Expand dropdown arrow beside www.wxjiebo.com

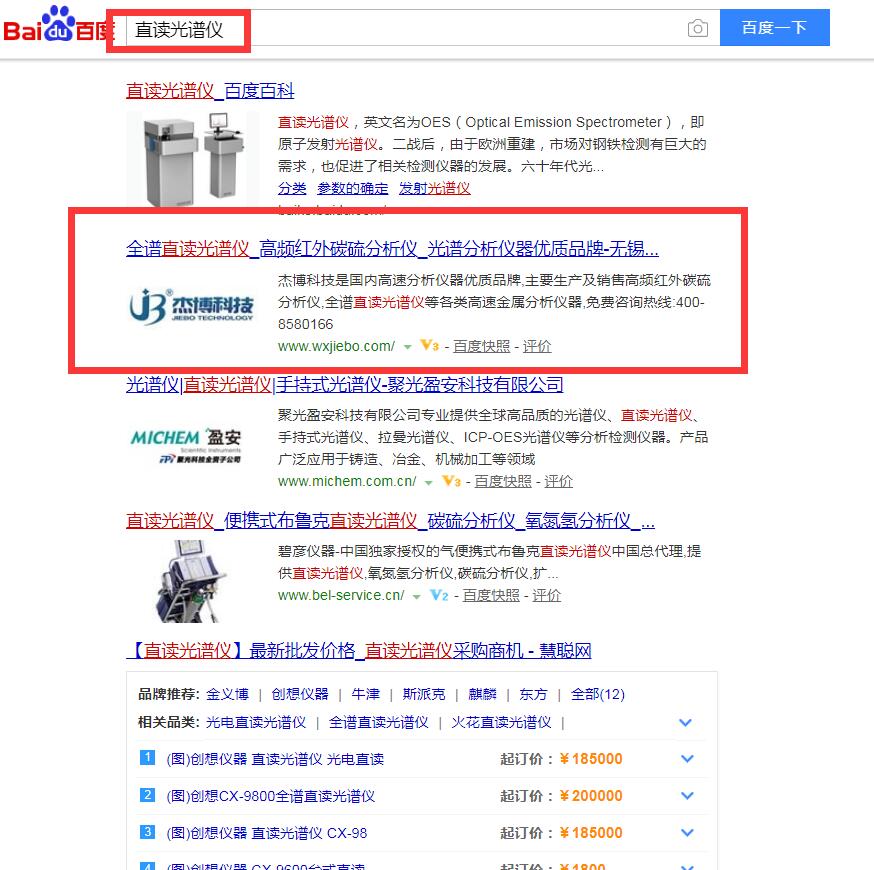(x=407, y=347)
